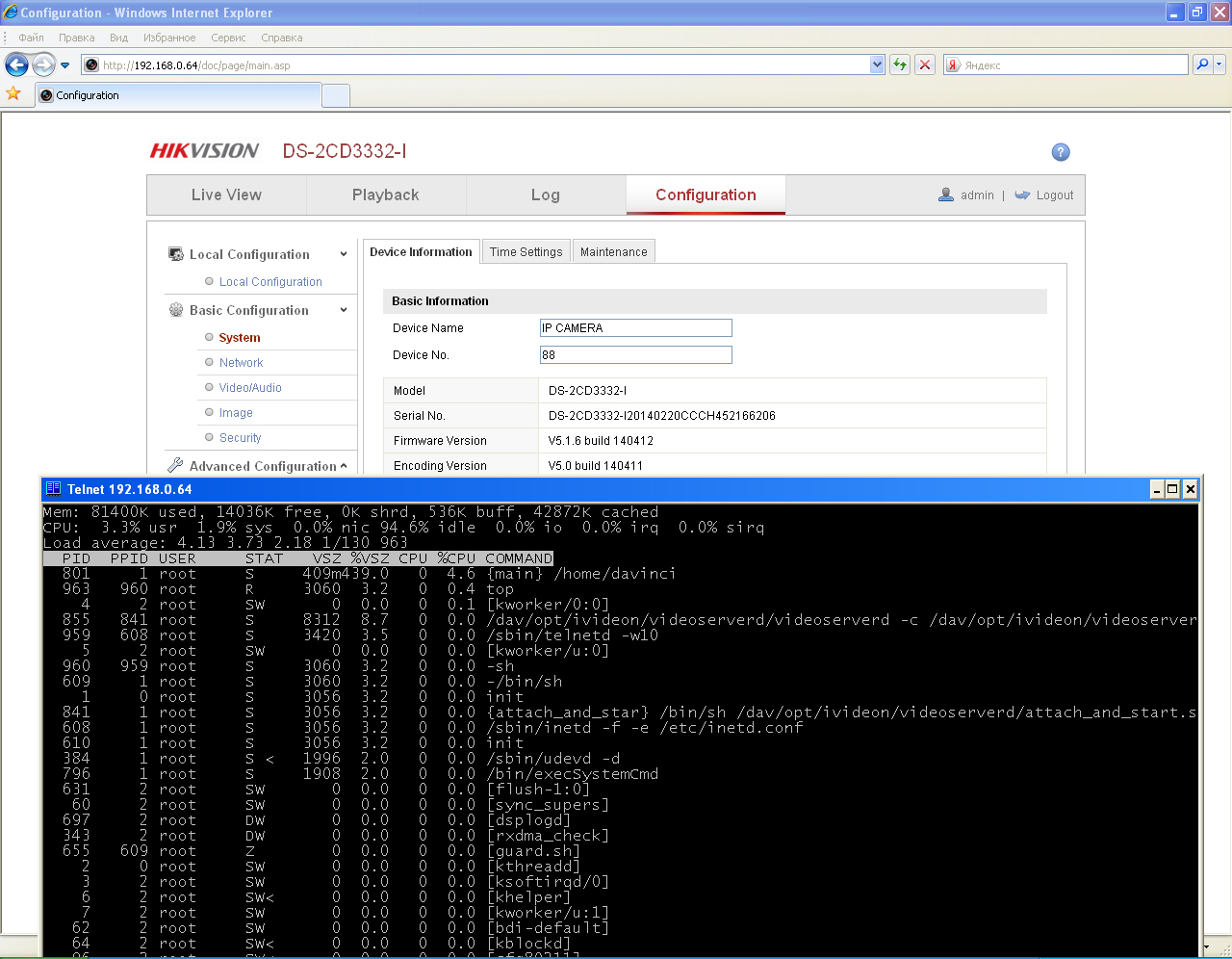Image resolution: width=1232 pixels, height=959 pixels.
Task: Click the Local Configuration section icon
Action: click(x=176, y=254)
